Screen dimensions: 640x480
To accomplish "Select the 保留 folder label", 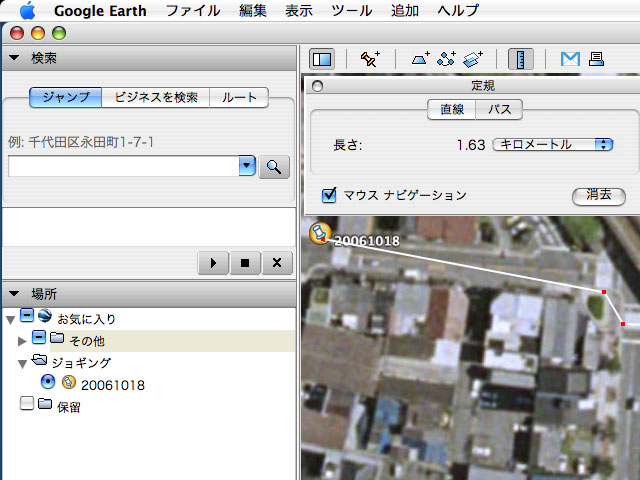I will coord(69,407).
